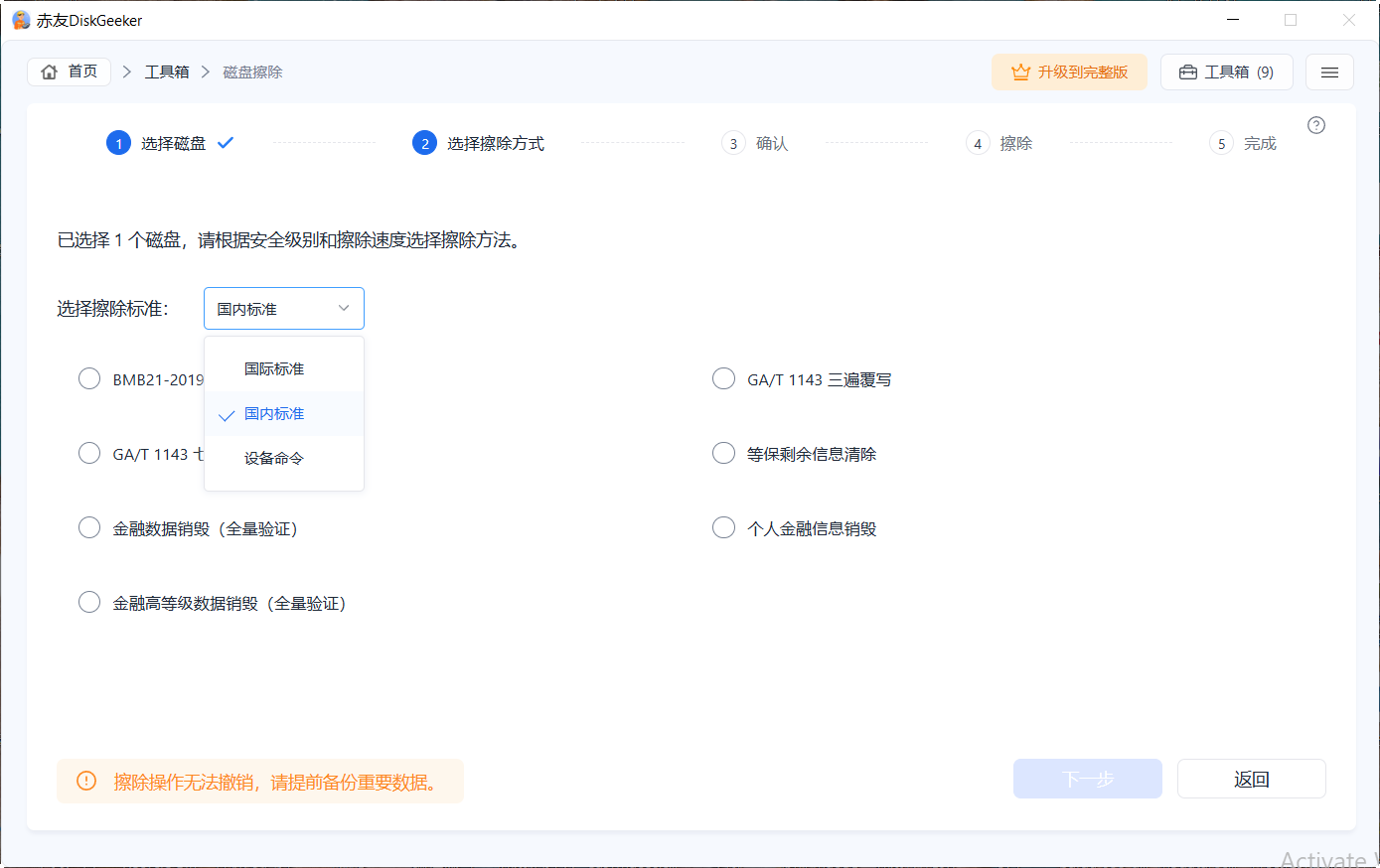The height and width of the screenshot is (868, 1380).
Task: Click 升级到完整版 upgrade button
Action: point(1069,72)
